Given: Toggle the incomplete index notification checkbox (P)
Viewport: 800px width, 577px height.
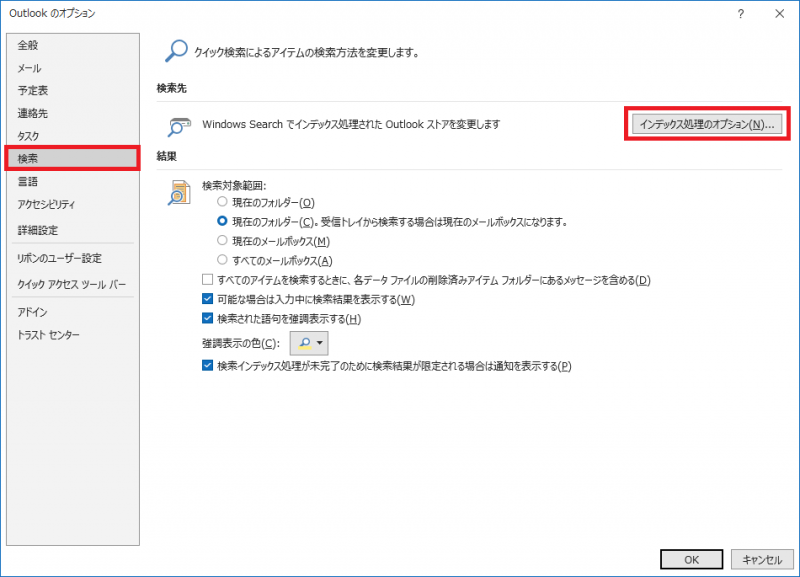Looking at the screenshot, I should 207,366.
